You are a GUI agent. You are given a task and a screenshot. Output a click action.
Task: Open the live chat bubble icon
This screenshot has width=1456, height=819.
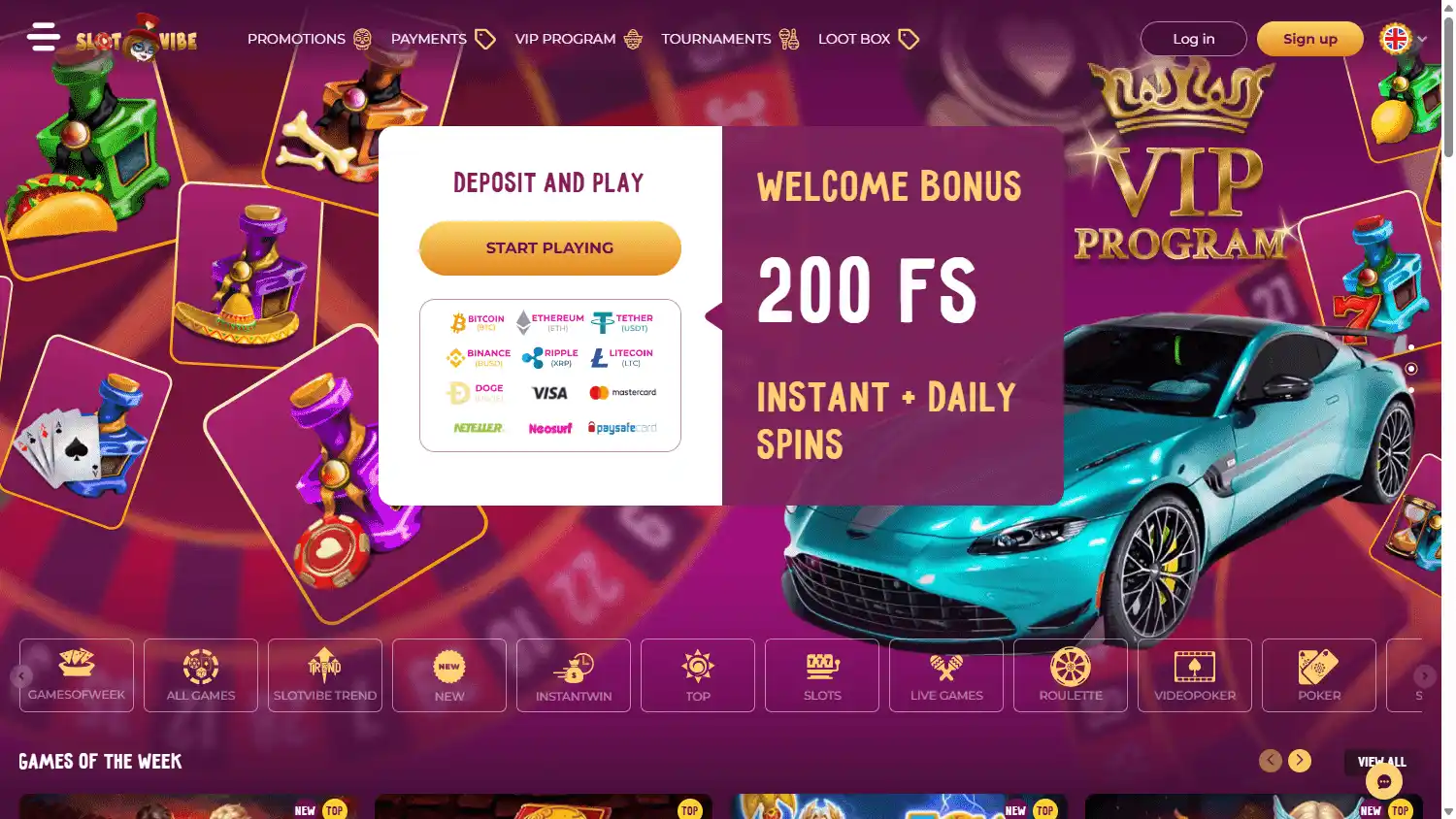[1384, 781]
